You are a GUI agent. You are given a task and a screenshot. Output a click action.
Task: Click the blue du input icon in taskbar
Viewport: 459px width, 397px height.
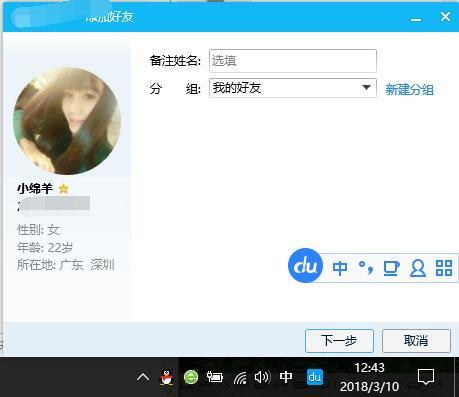pyautogui.click(x=315, y=377)
